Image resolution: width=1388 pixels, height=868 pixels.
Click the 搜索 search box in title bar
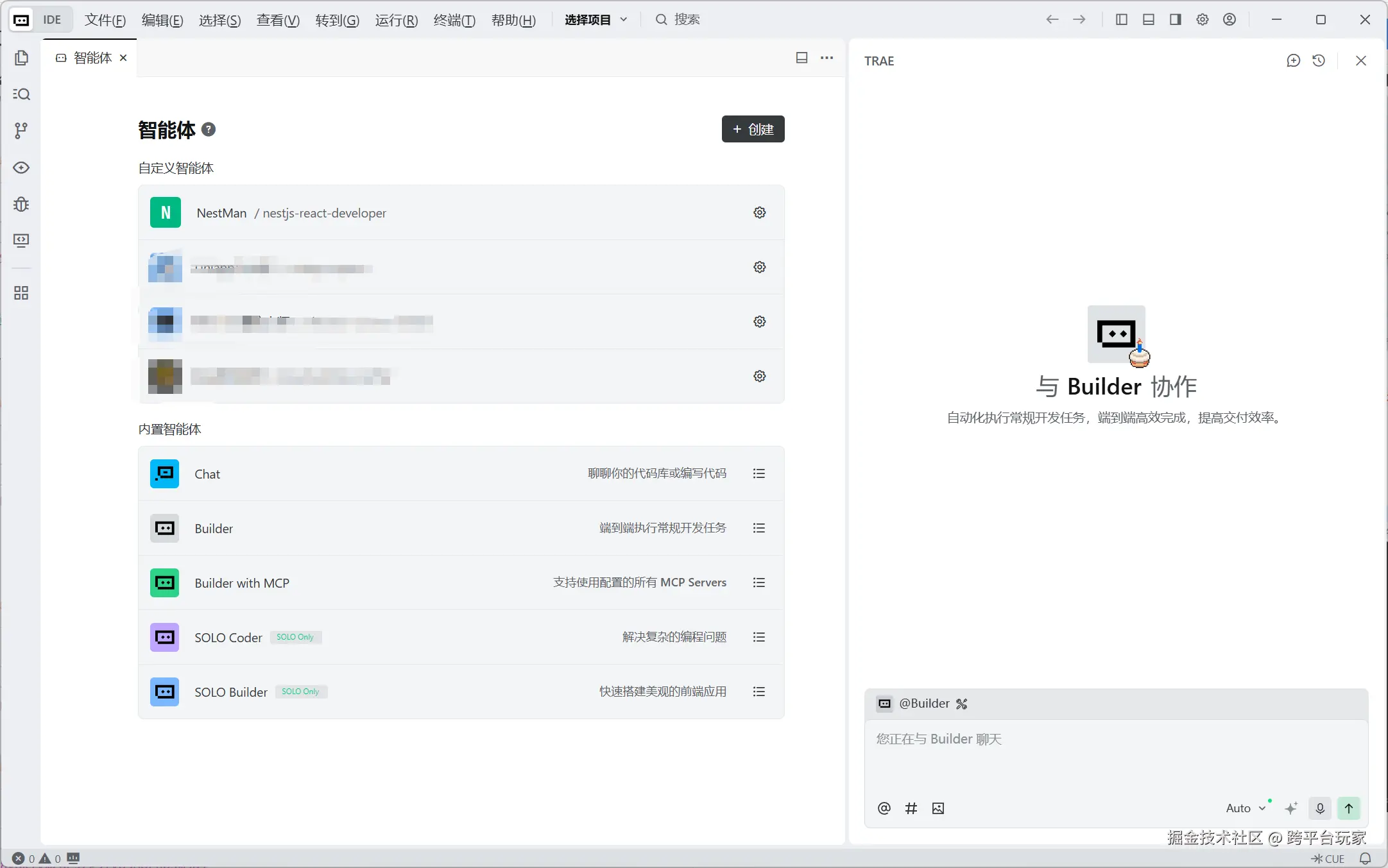pyautogui.click(x=678, y=20)
